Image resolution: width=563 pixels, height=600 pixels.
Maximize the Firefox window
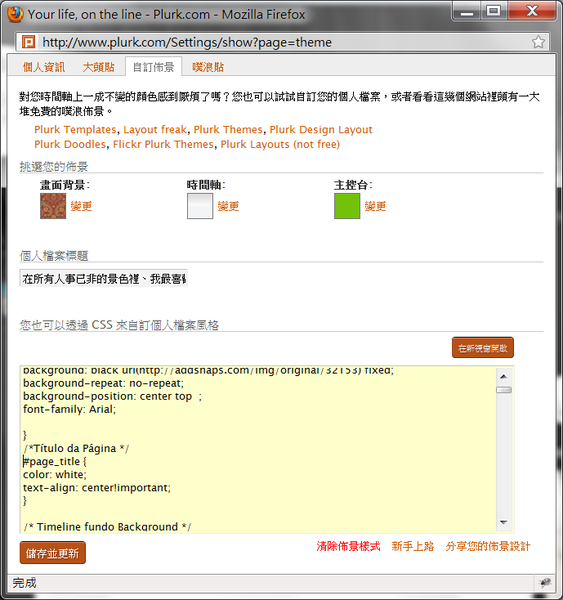point(493,11)
